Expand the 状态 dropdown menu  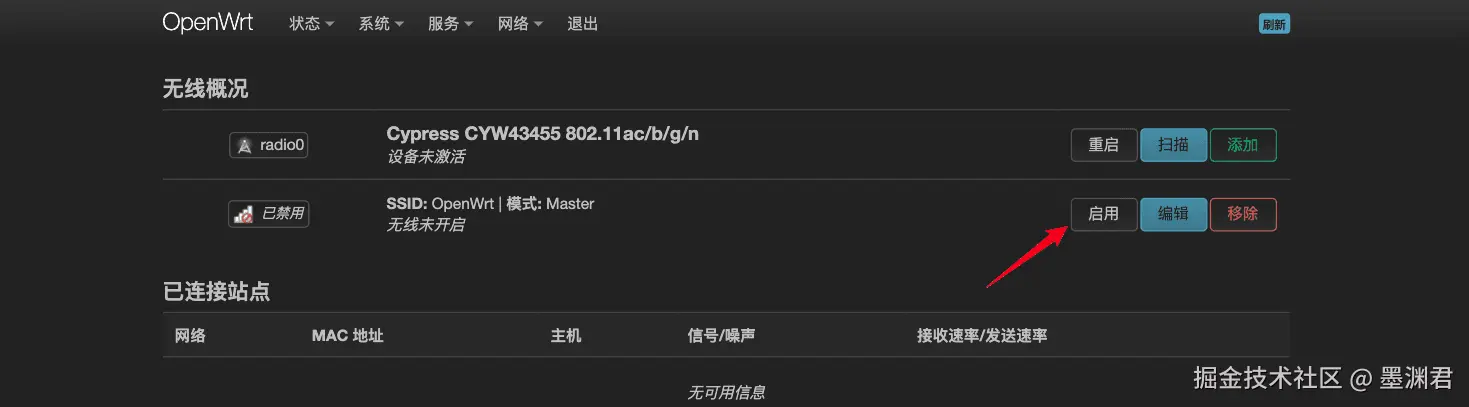coord(311,24)
